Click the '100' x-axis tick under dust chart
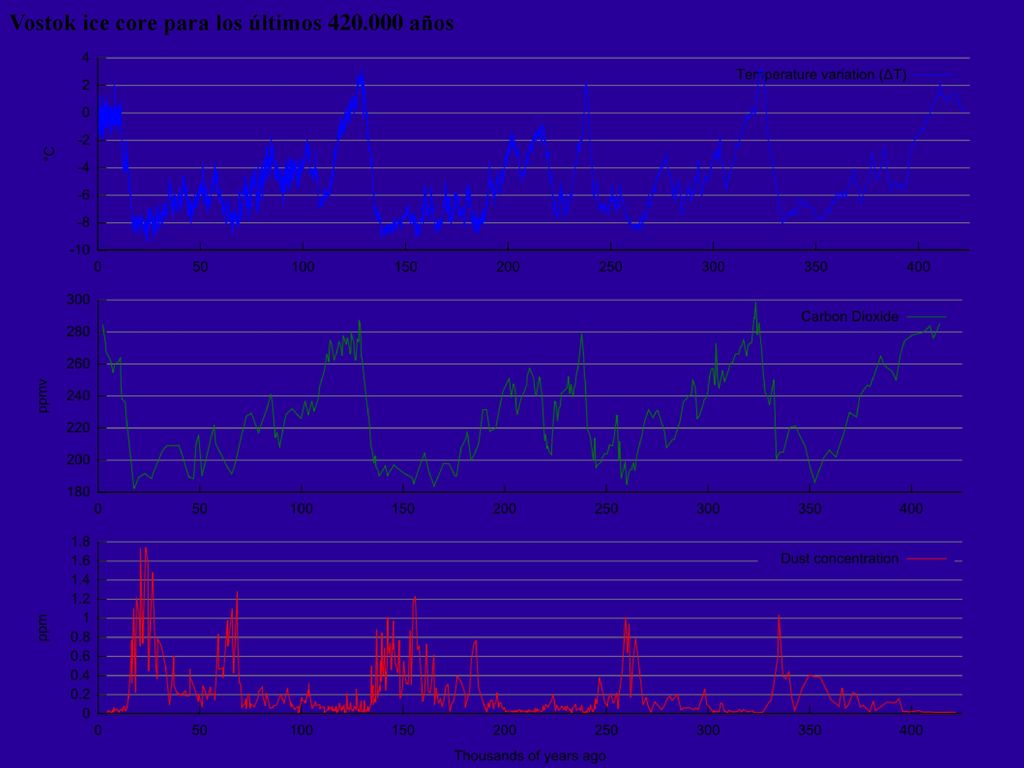Screen dimensions: 1024x768 [301, 730]
